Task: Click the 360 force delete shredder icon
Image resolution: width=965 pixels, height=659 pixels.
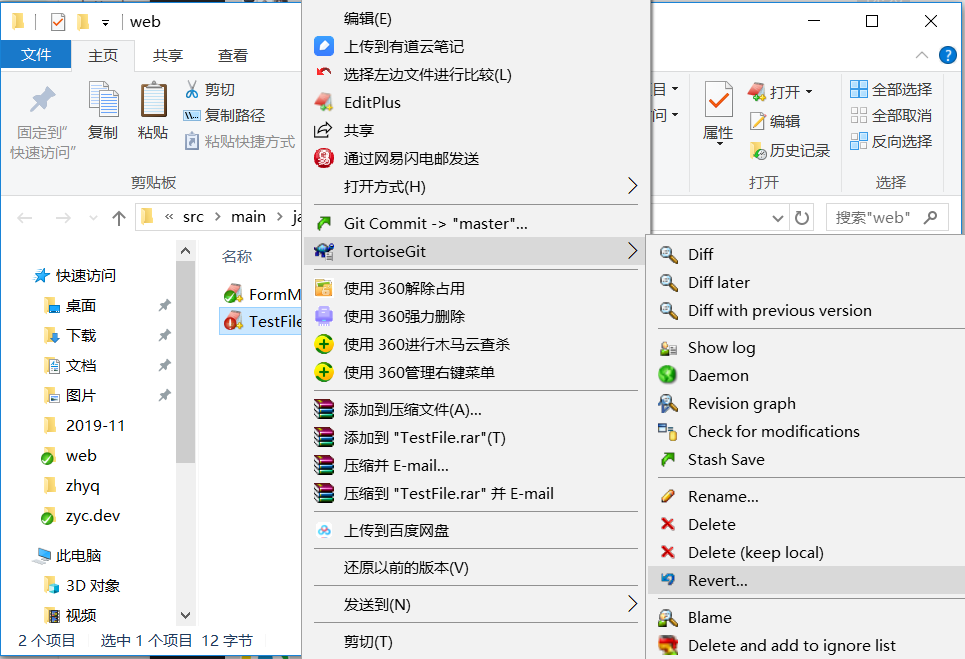Action: (324, 316)
